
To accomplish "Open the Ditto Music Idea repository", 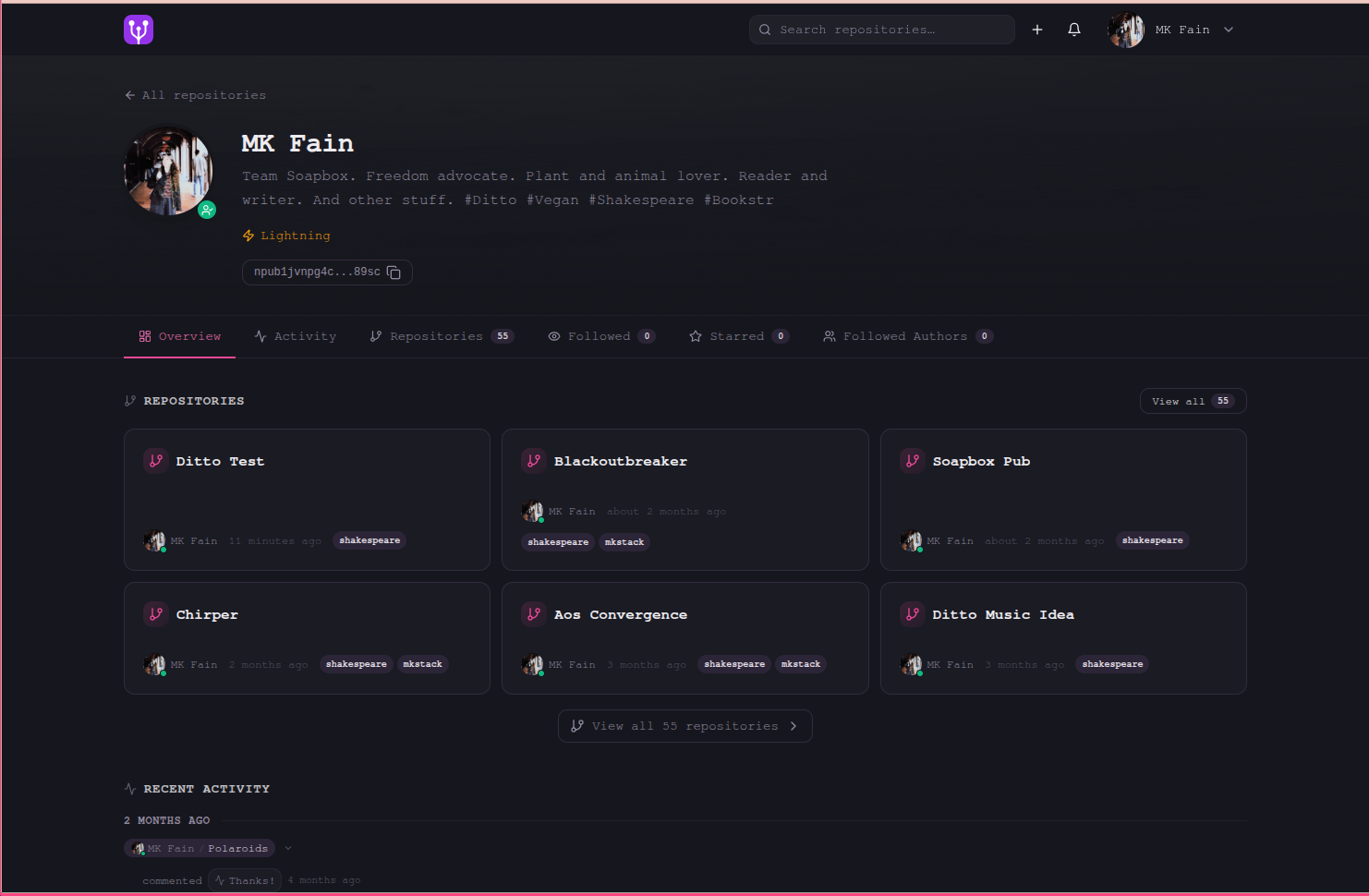I will (1003, 614).
